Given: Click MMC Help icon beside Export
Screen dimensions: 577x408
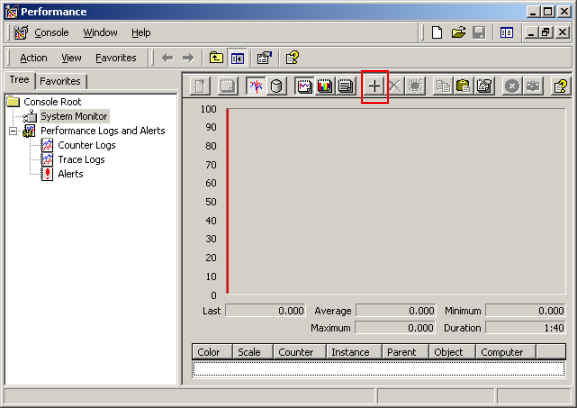Looking at the screenshot, I should [x=293, y=58].
